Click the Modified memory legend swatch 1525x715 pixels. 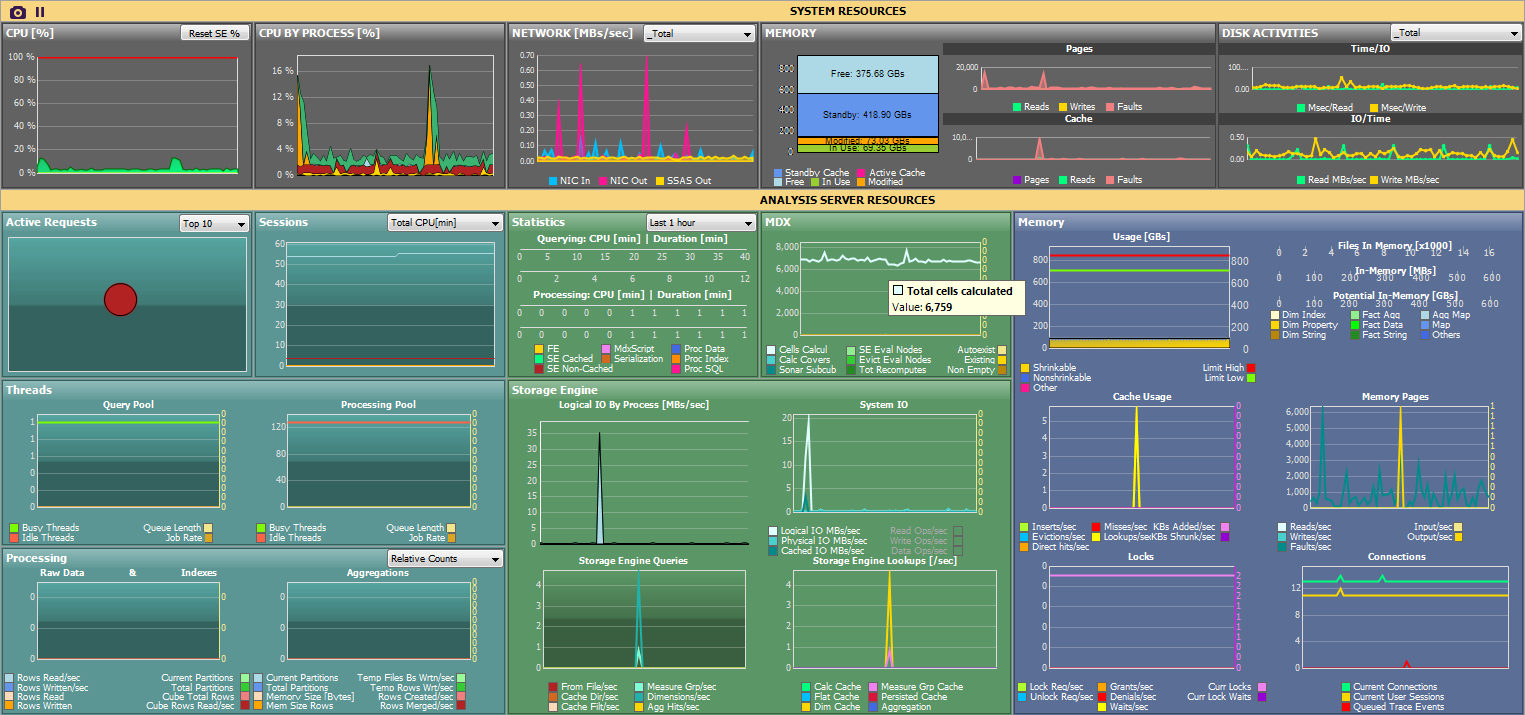861,182
